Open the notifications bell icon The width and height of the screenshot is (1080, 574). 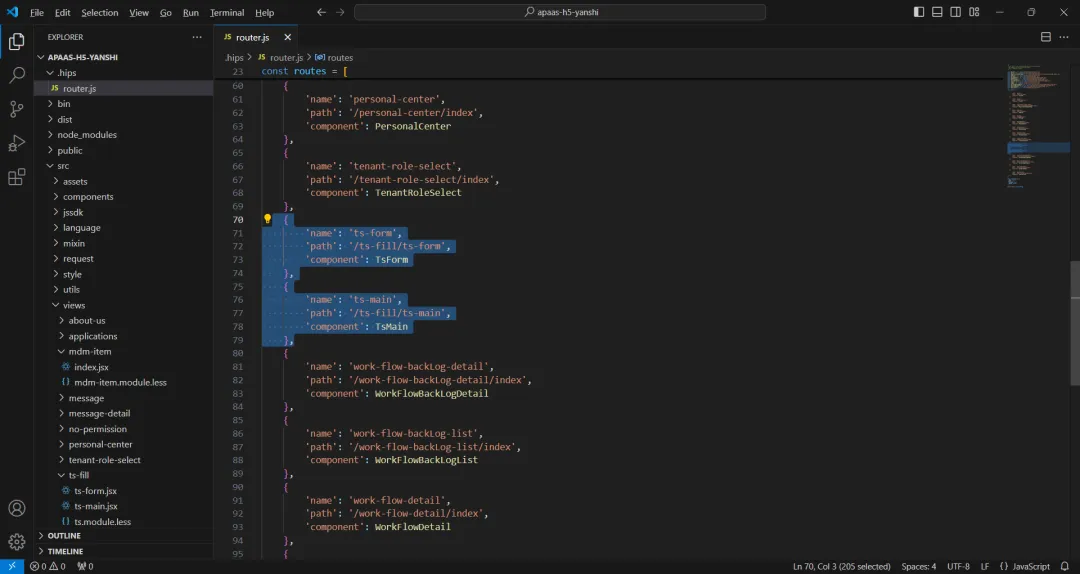pos(1065,566)
